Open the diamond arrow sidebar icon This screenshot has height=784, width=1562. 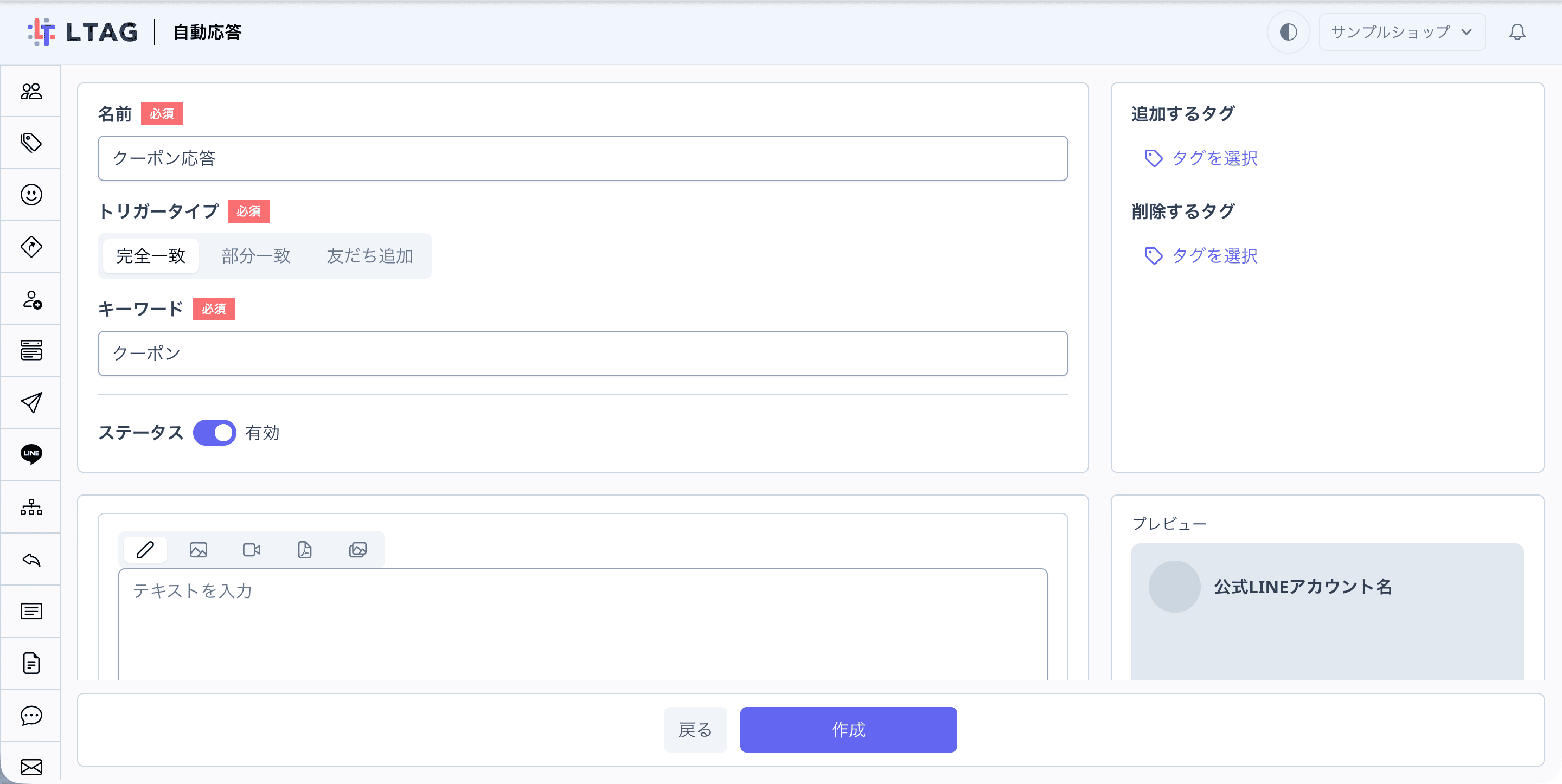point(31,247)
